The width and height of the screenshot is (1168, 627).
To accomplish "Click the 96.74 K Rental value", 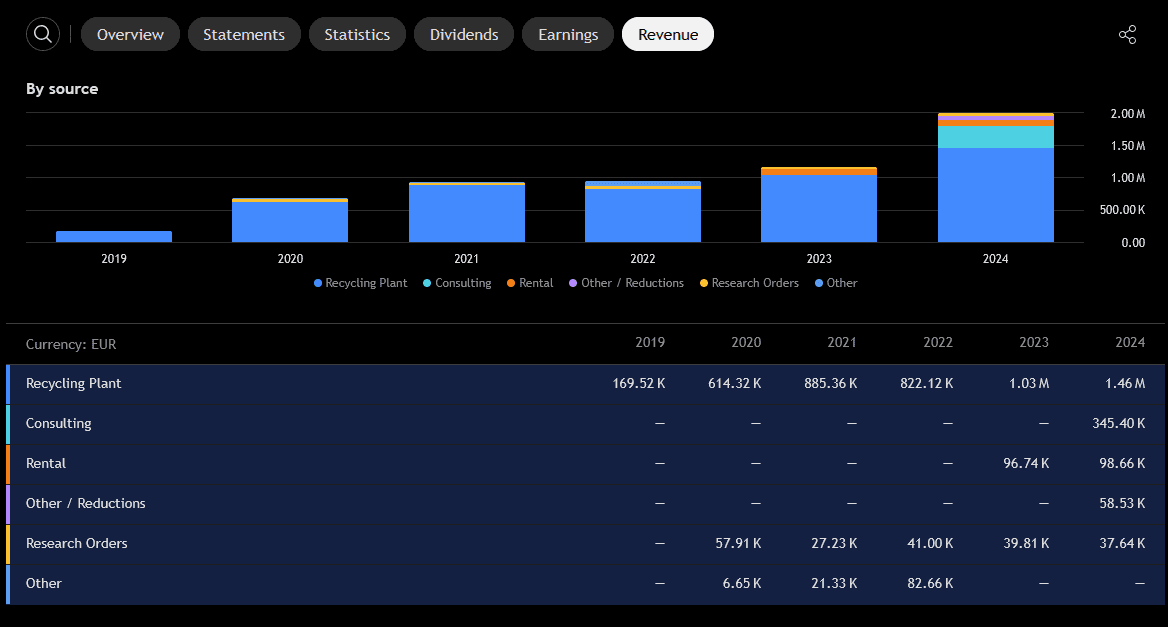I will [x=1026, y=463].
